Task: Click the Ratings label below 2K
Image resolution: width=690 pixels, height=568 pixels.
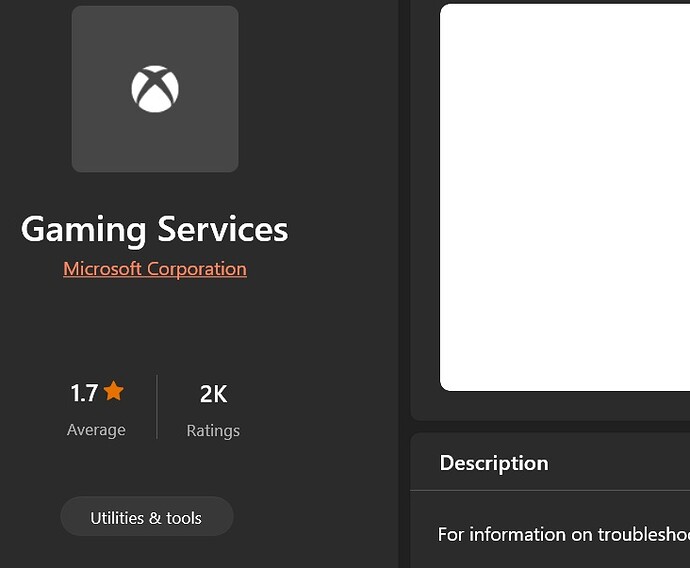Action: tap(213, 431)
